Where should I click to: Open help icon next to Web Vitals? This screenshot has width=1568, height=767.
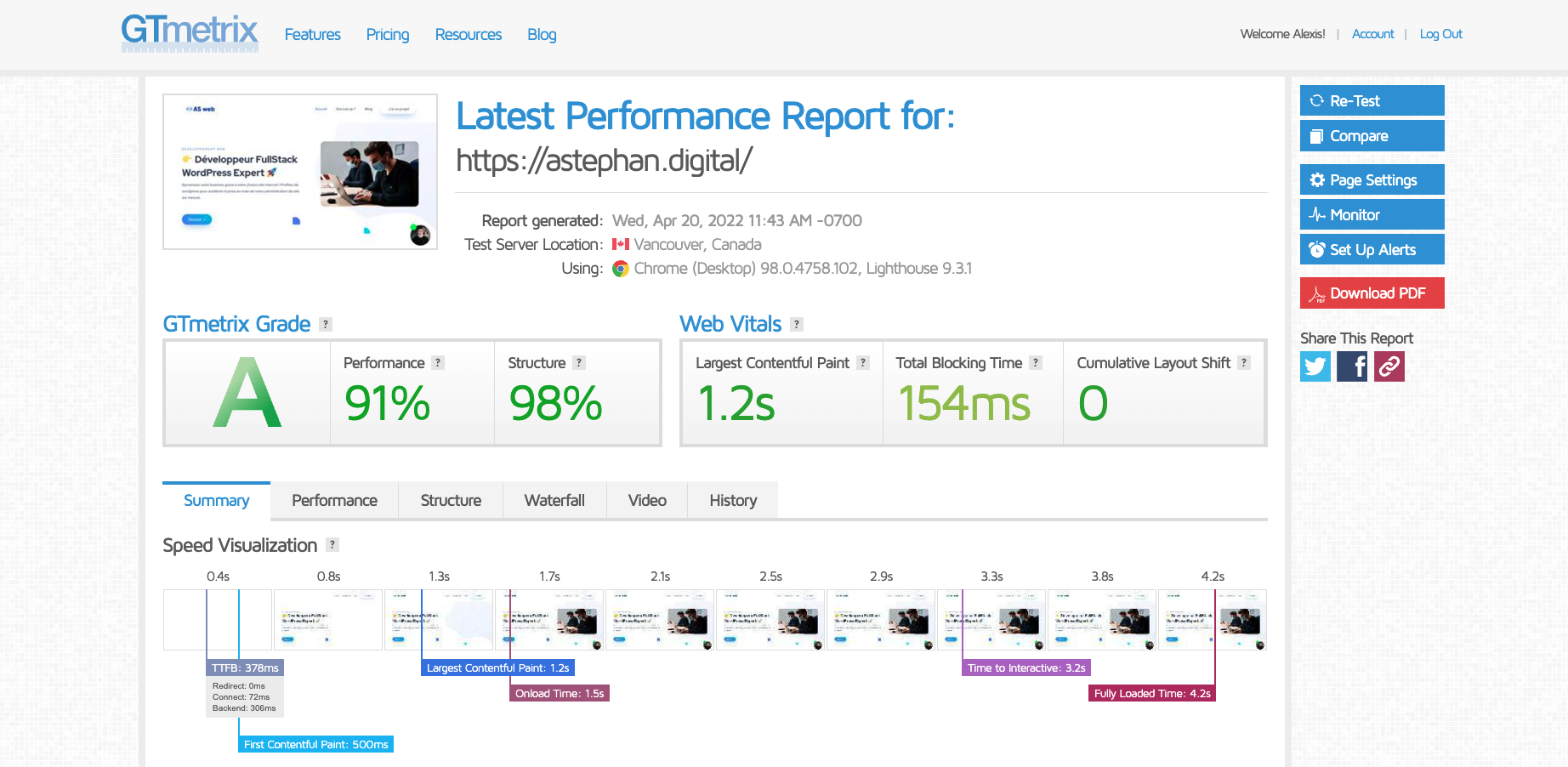coord(797,324)
